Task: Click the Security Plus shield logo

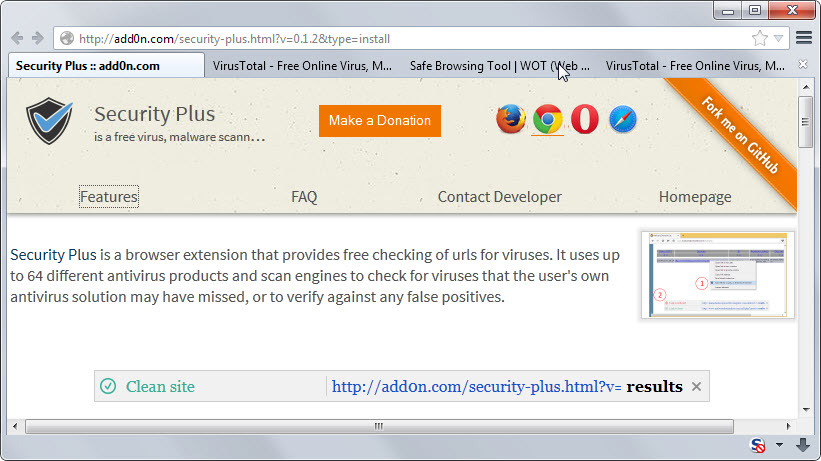Action: (x=50, y=120)
